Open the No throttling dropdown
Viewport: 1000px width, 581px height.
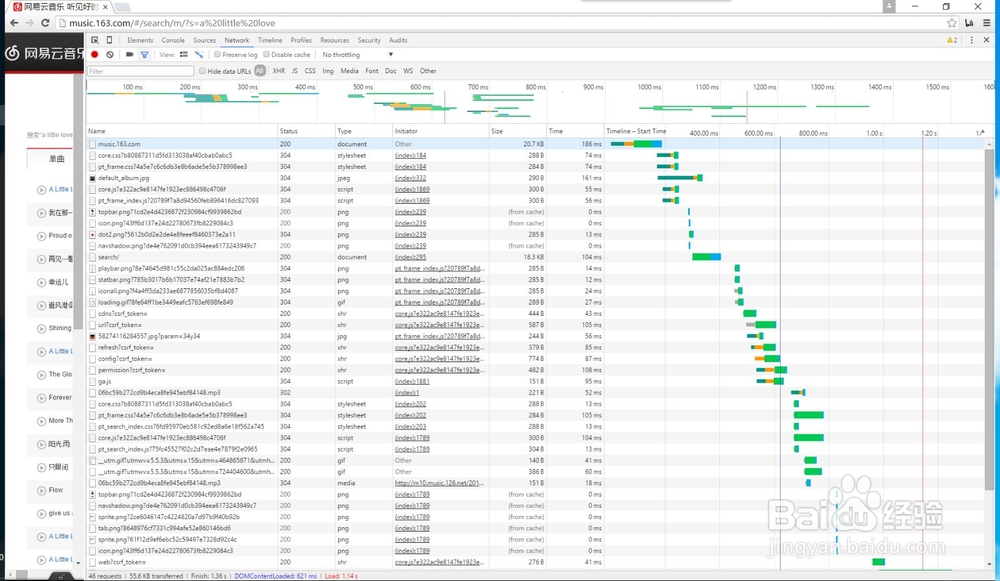coord(357,55)
